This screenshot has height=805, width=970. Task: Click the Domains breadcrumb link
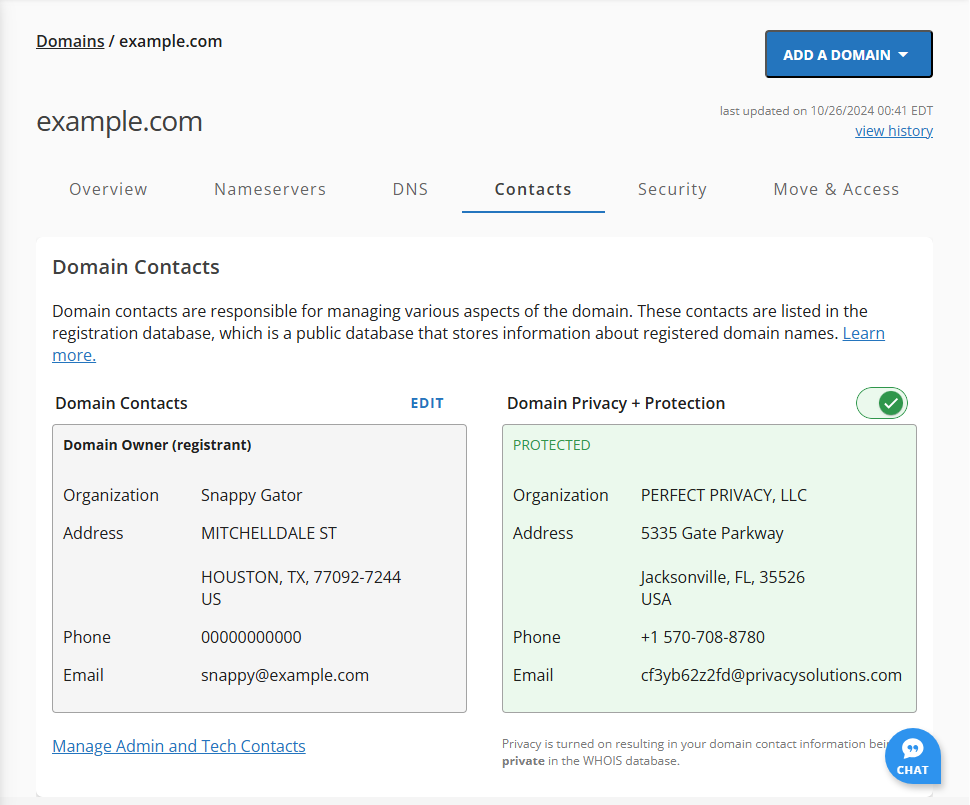(x=69, y=41)
